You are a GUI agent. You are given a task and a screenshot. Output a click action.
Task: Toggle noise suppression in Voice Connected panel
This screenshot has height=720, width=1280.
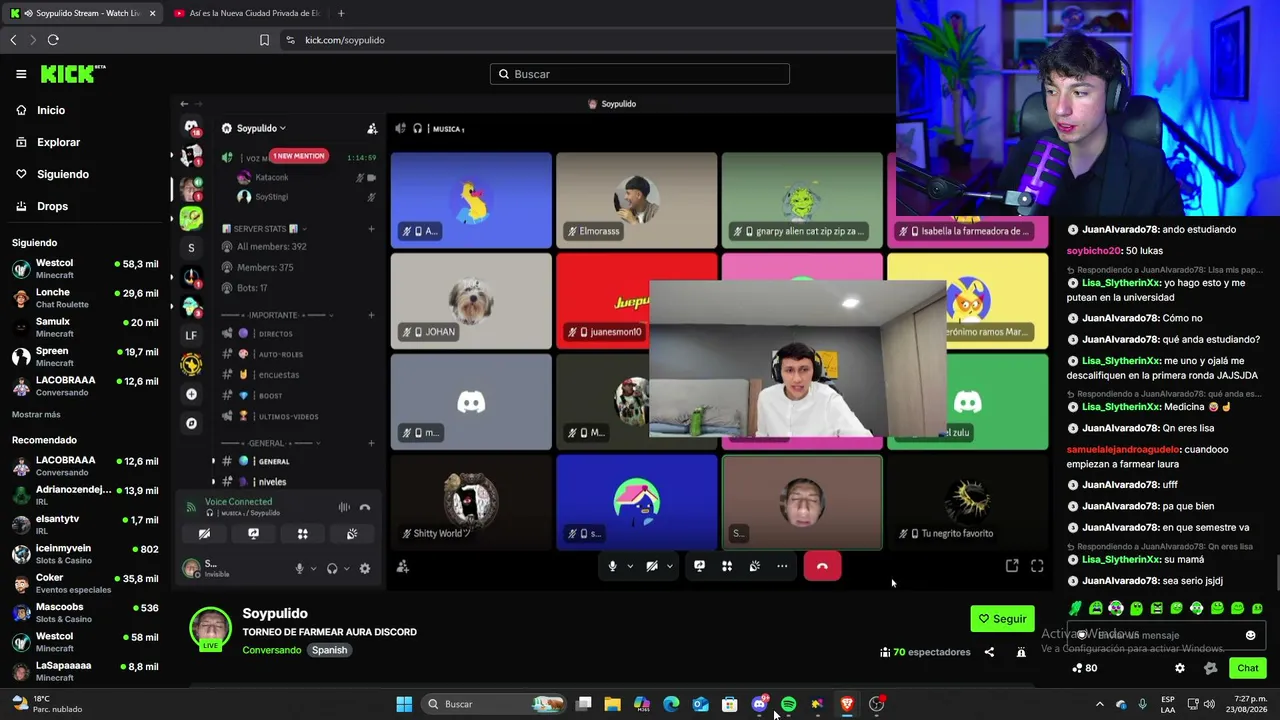click(x=344, y=508)
